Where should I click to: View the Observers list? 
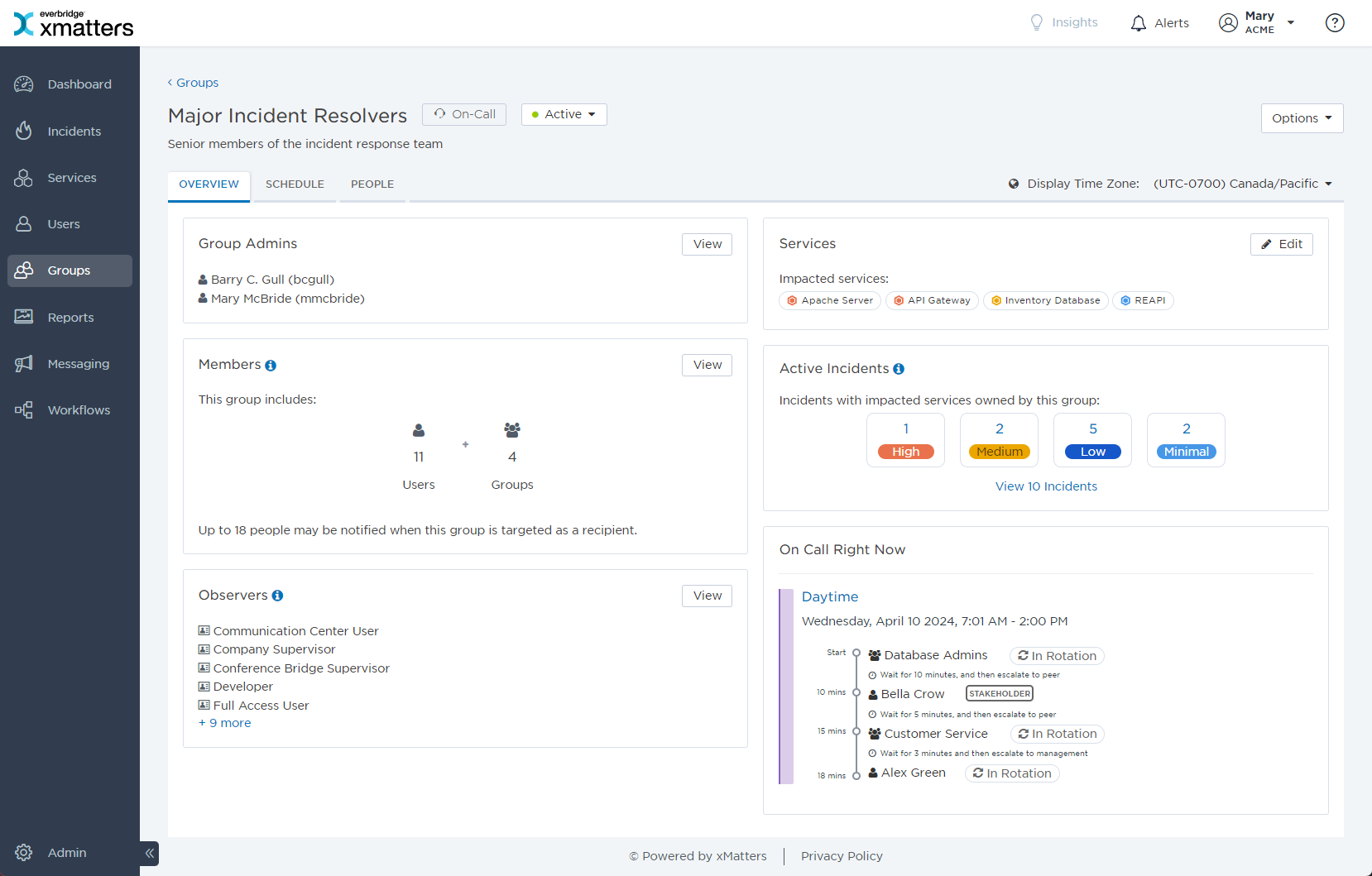(708, 596)
